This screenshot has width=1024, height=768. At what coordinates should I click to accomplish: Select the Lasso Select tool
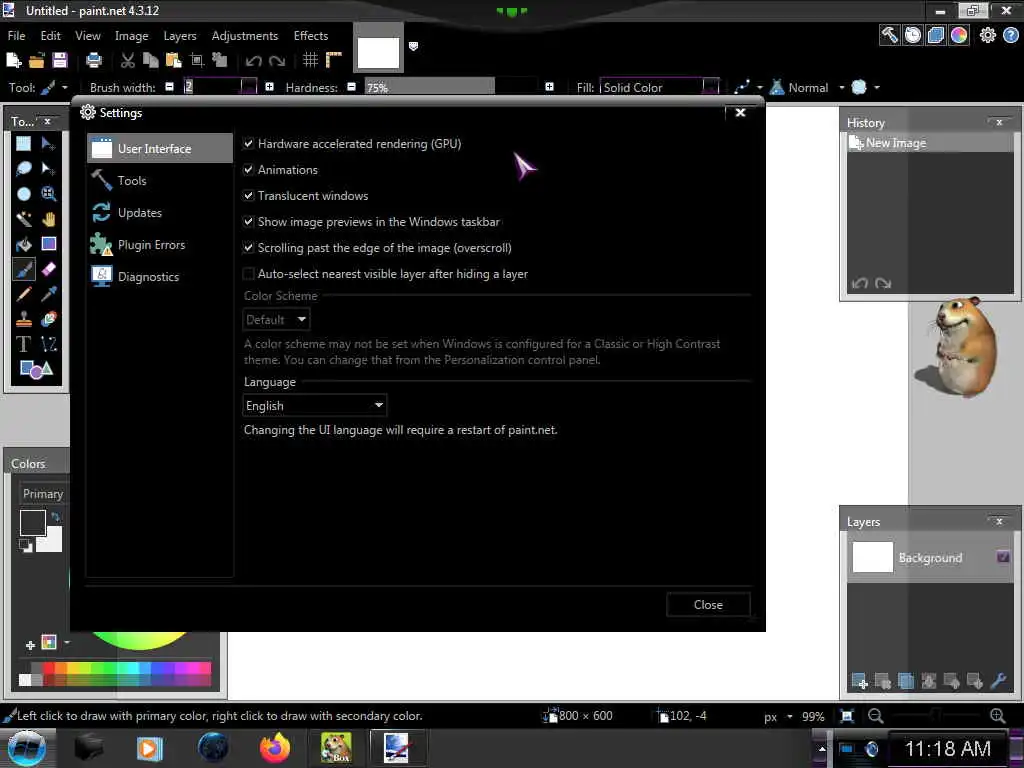click(x=24, y=168)
